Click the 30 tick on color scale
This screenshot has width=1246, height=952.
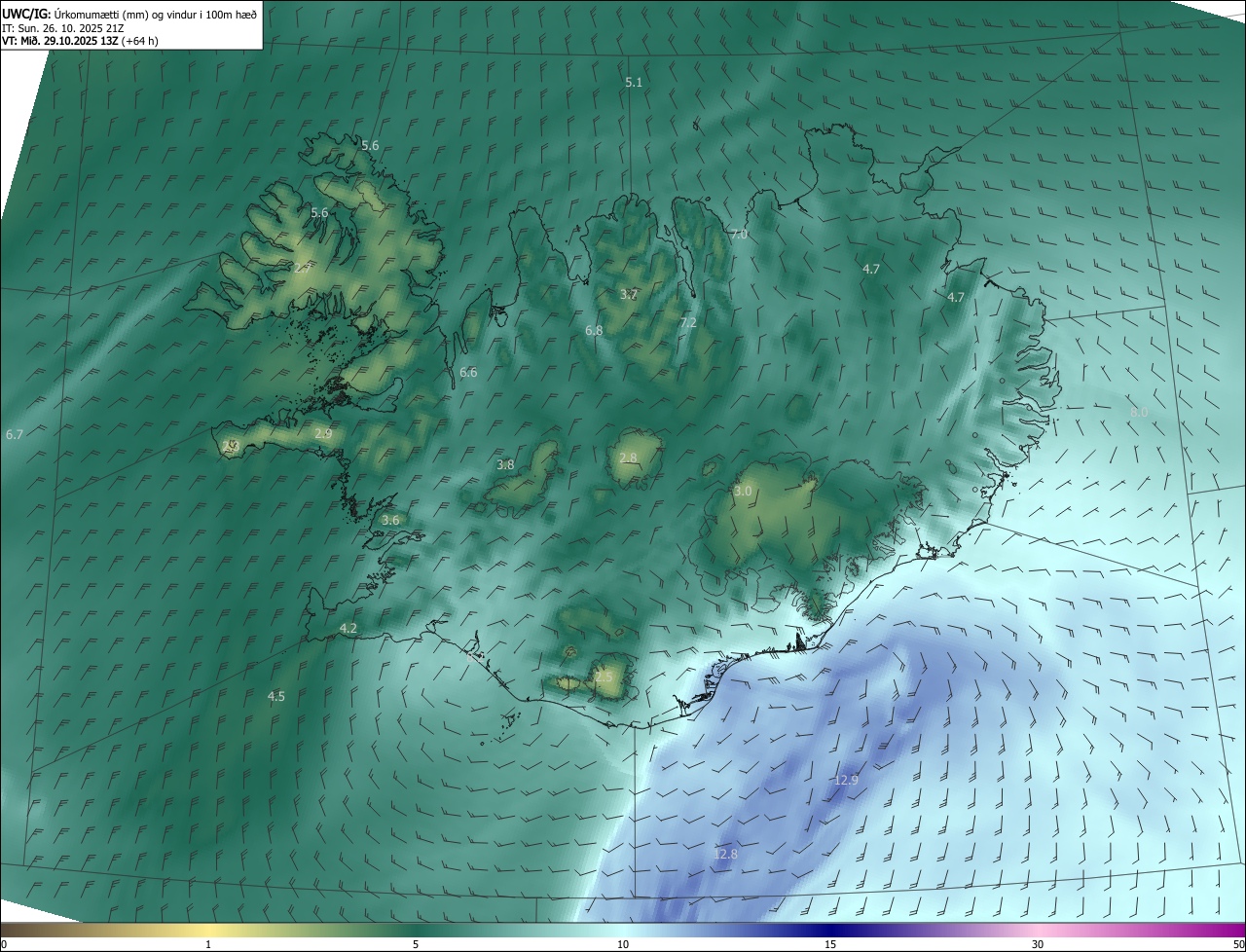pyautogui.click(x=1038, y=945)
